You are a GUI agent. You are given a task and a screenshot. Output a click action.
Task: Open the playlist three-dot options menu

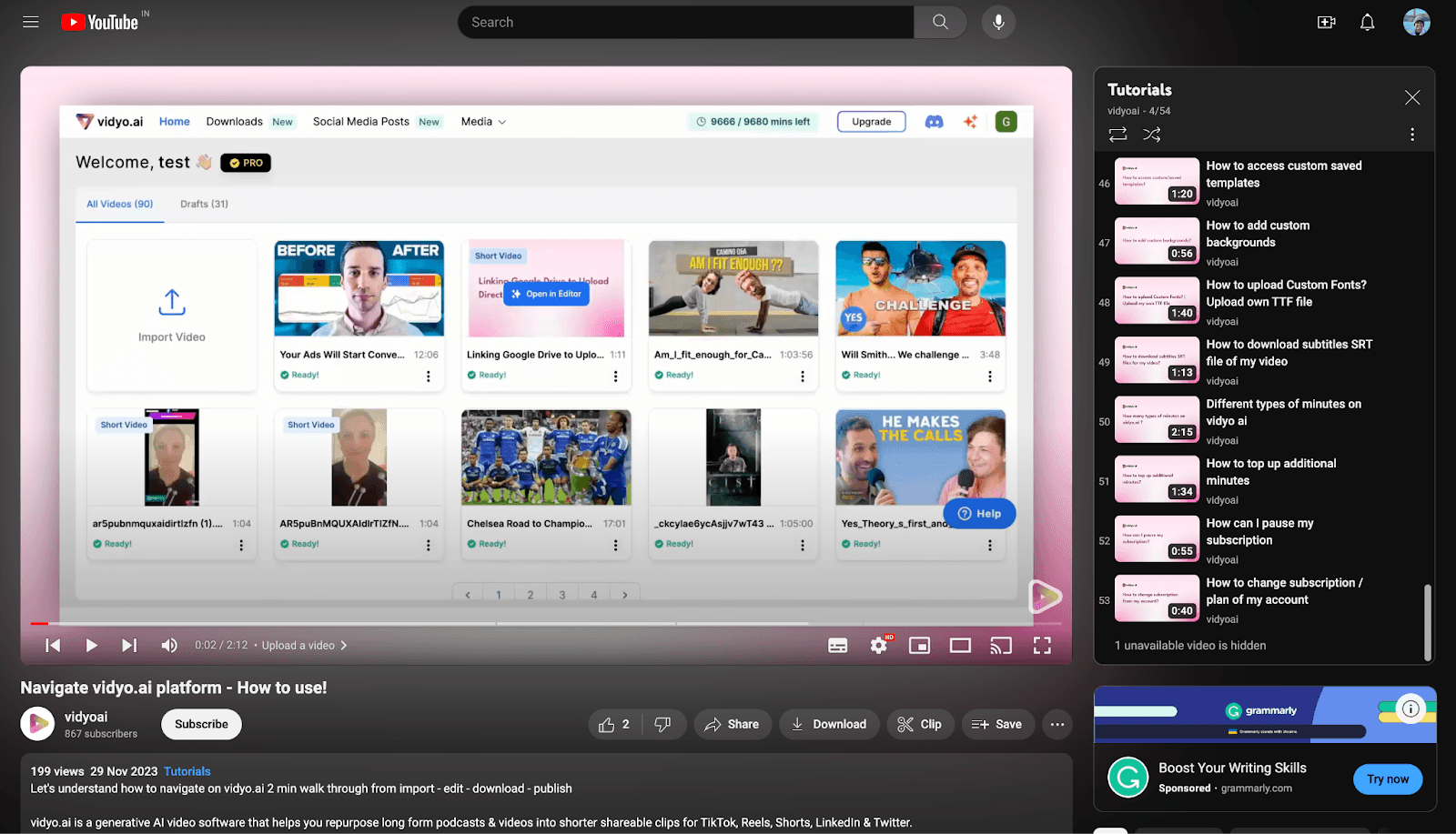1411,135
